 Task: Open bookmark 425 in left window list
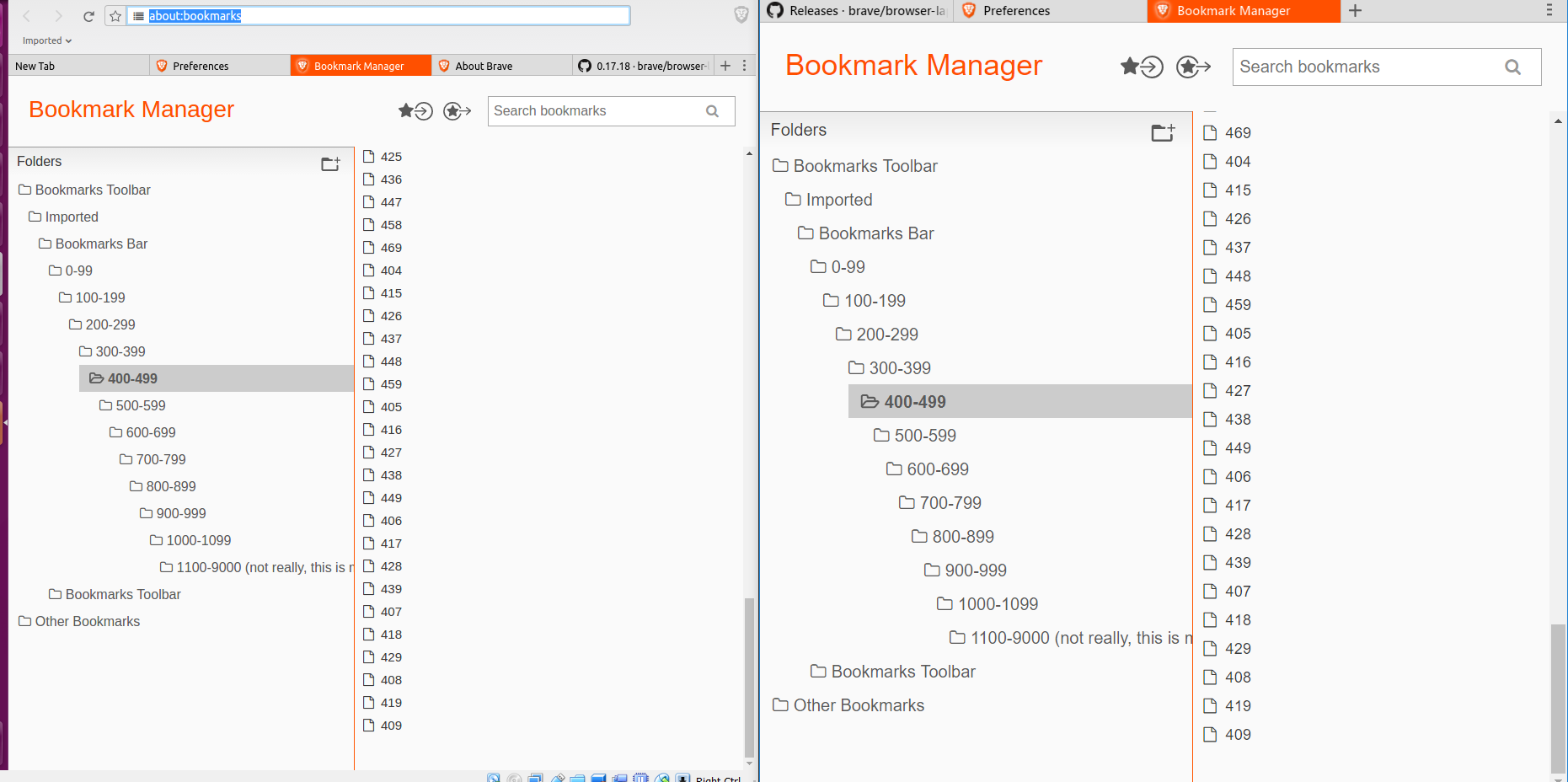click(383, 157)
